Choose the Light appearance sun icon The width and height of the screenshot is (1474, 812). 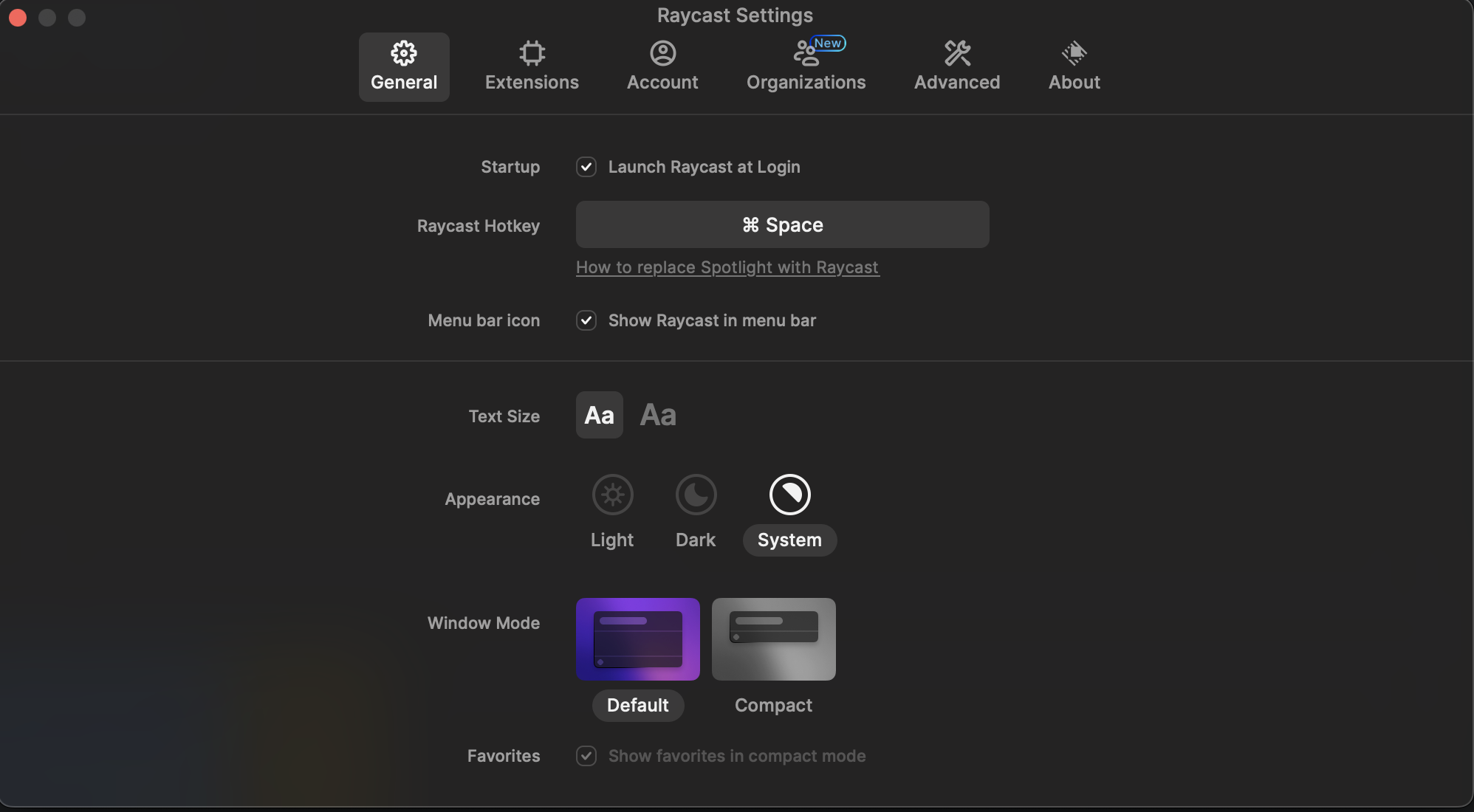pos(613,495)
